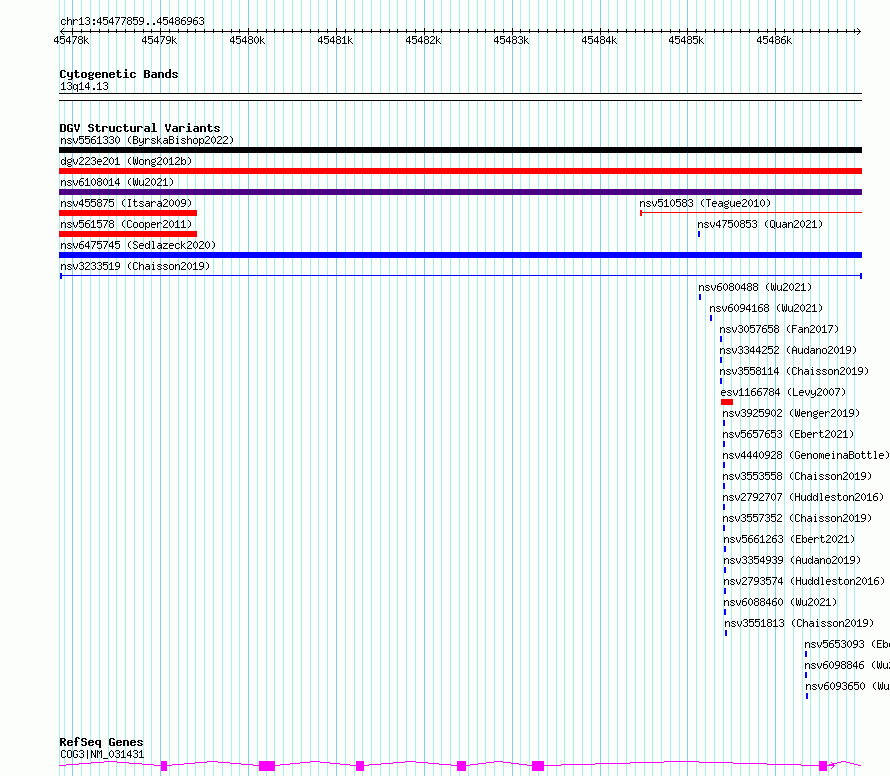The image size is (890, 776).
Task: Click the nsv6108014 (Wu2021) label
Action: tap(117, 182)
